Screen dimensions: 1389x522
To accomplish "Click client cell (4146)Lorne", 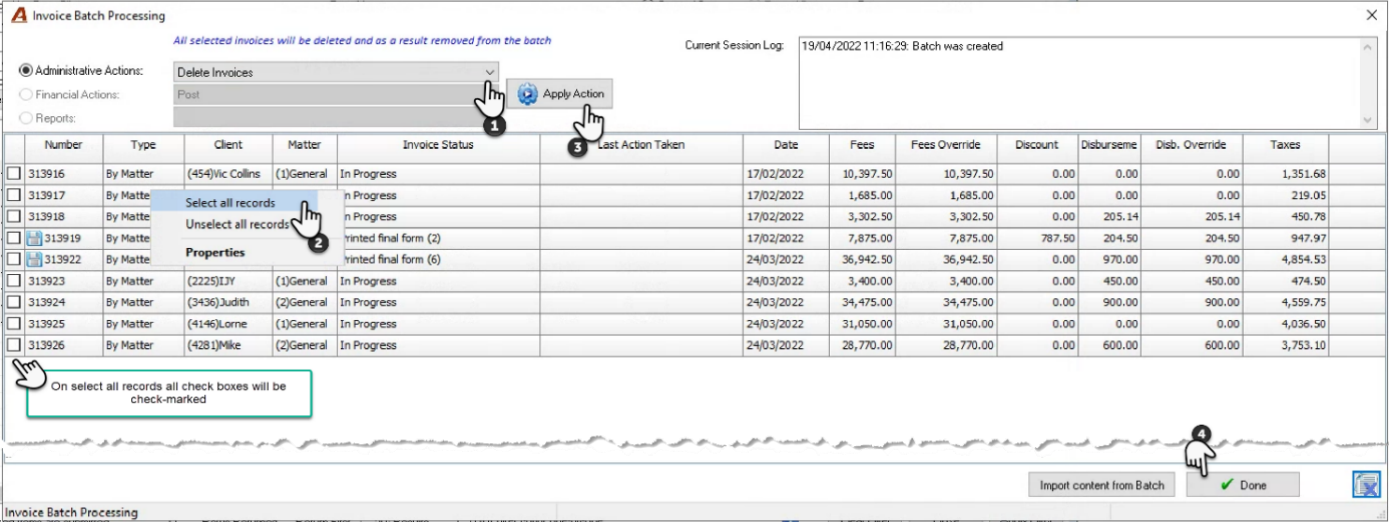I will (x=228, y=324).
